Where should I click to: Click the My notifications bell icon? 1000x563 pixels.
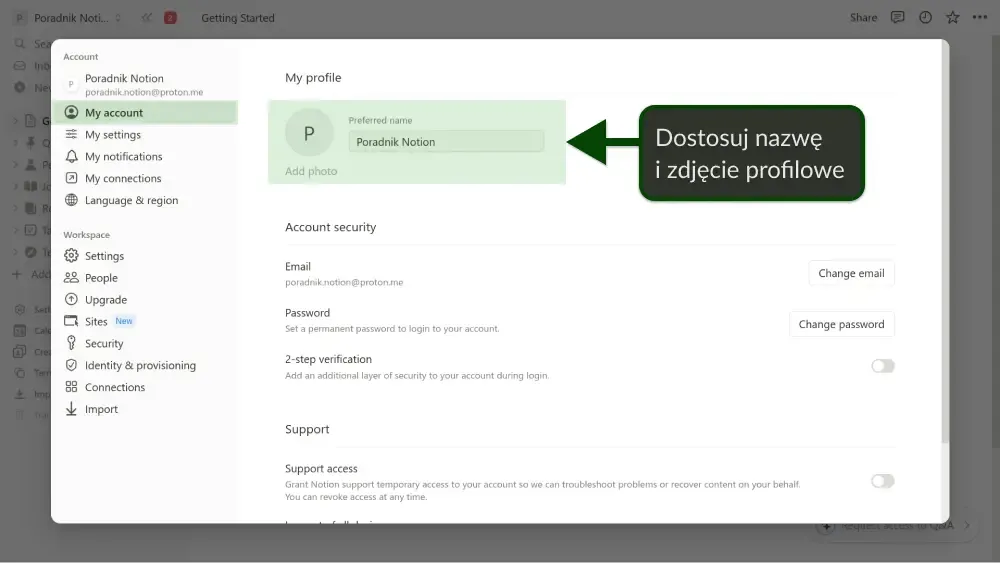pos(71,156)
